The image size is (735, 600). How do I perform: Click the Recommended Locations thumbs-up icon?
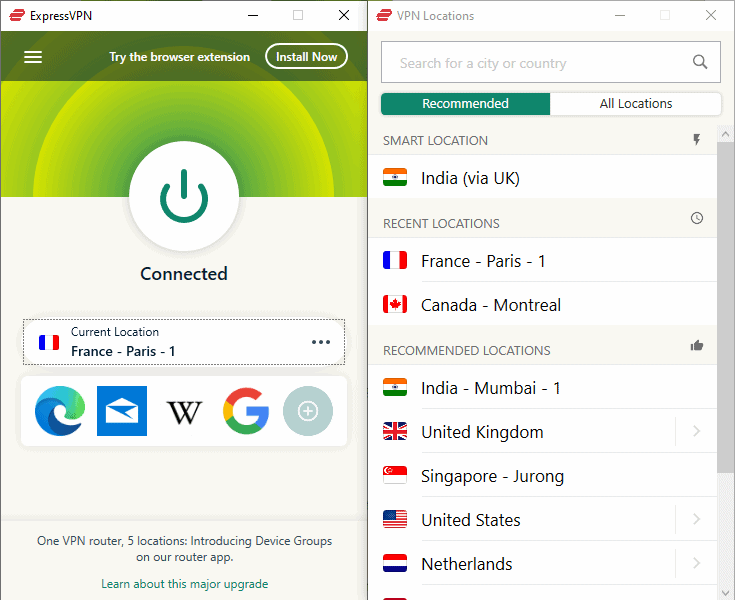(697, 345)
